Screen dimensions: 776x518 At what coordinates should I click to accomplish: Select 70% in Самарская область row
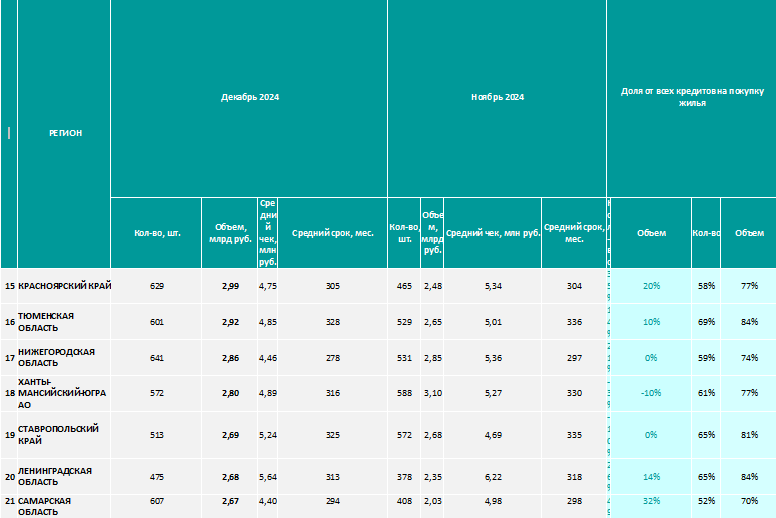point(749,501)
